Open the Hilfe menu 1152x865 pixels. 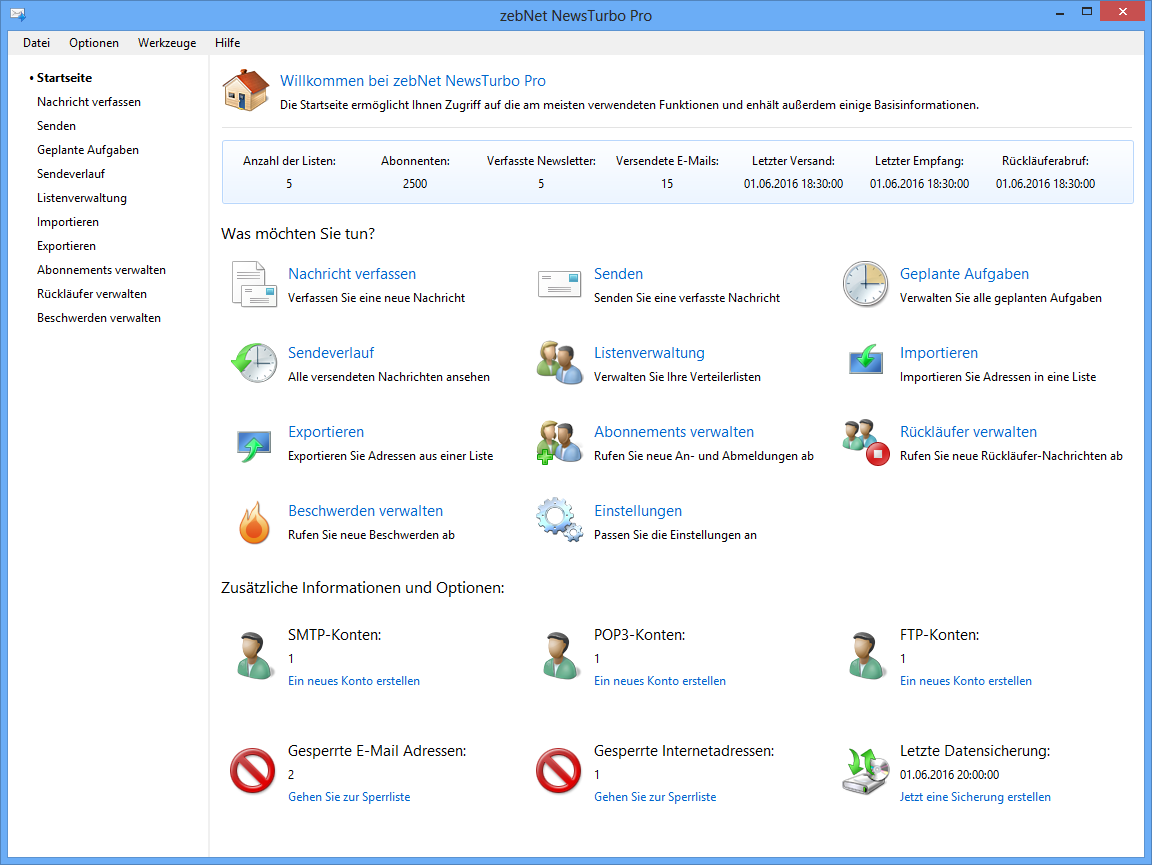[228, 43]
